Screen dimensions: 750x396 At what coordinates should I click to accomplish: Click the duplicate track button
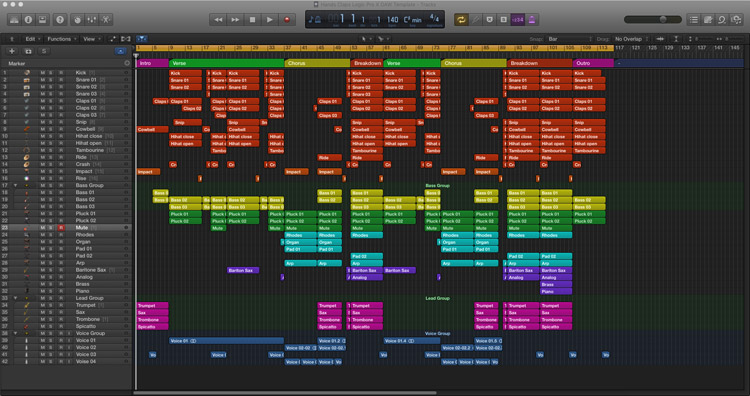(x=28, y=51)
